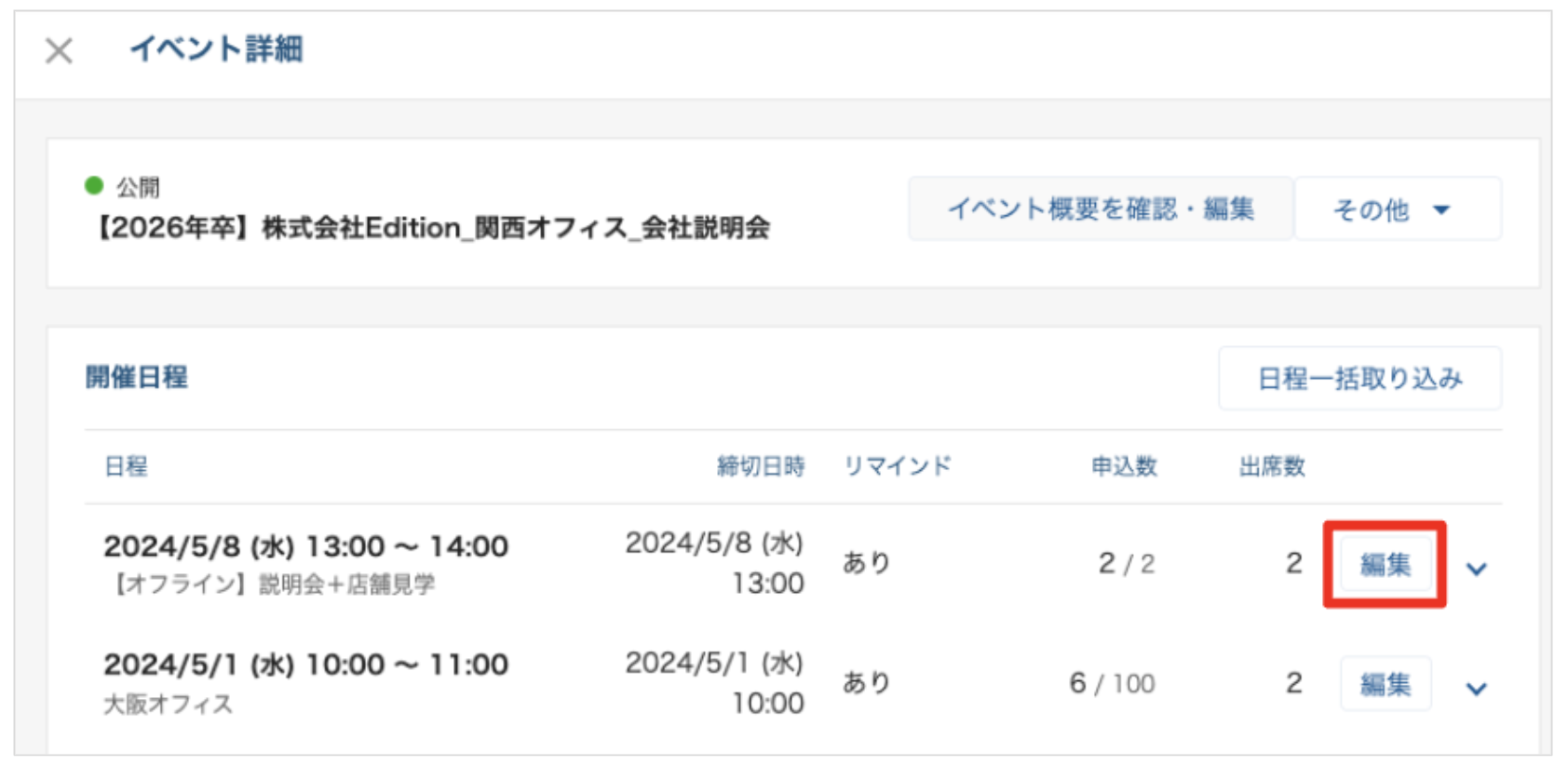The width and height of the screenshot is (1568, 765).
Task: Open the その他 dropdown menu
Action: coord(1396,209)
